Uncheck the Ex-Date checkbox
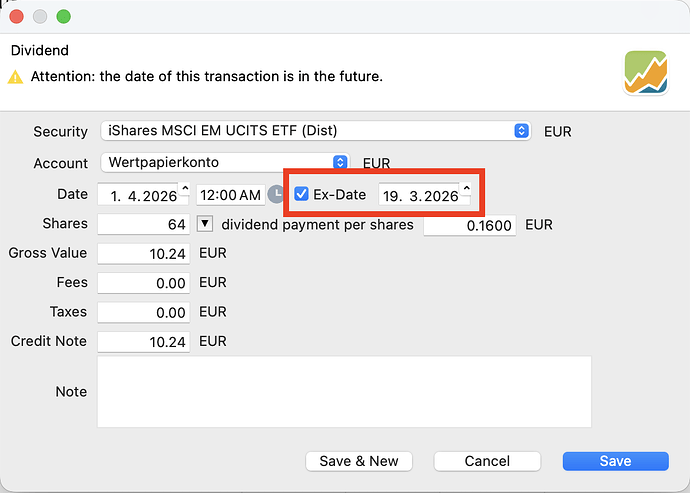This screenshot has width=690, height=493. click(x=301, y=194)
